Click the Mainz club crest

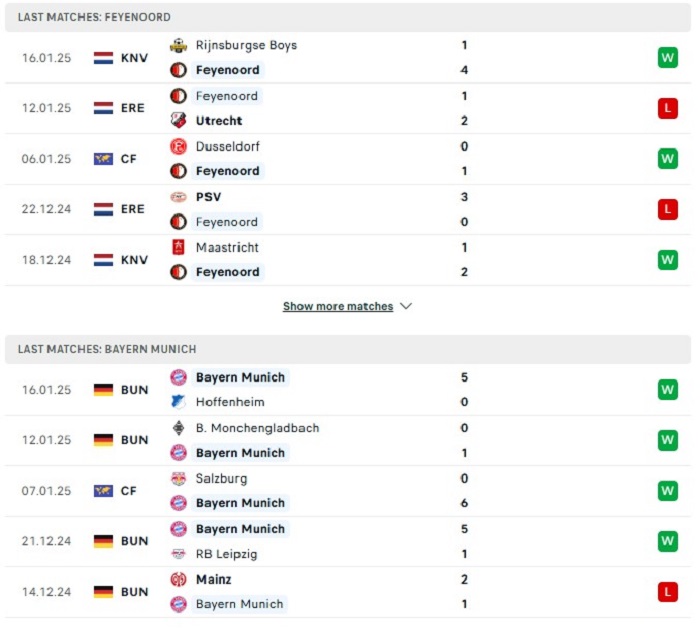pyautogui.click(x=179, y=579)
